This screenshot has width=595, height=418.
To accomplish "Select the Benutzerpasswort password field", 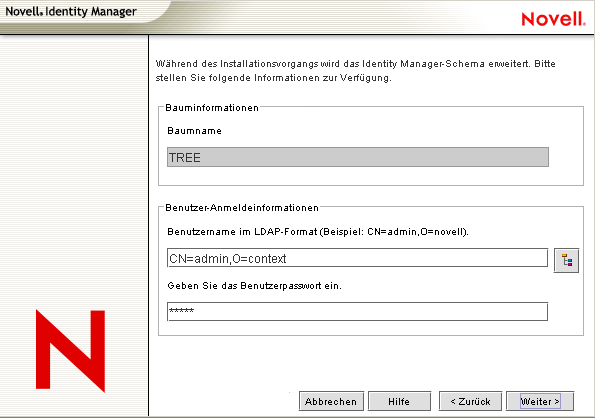I will pyautogui.click(x=357, y=311).
